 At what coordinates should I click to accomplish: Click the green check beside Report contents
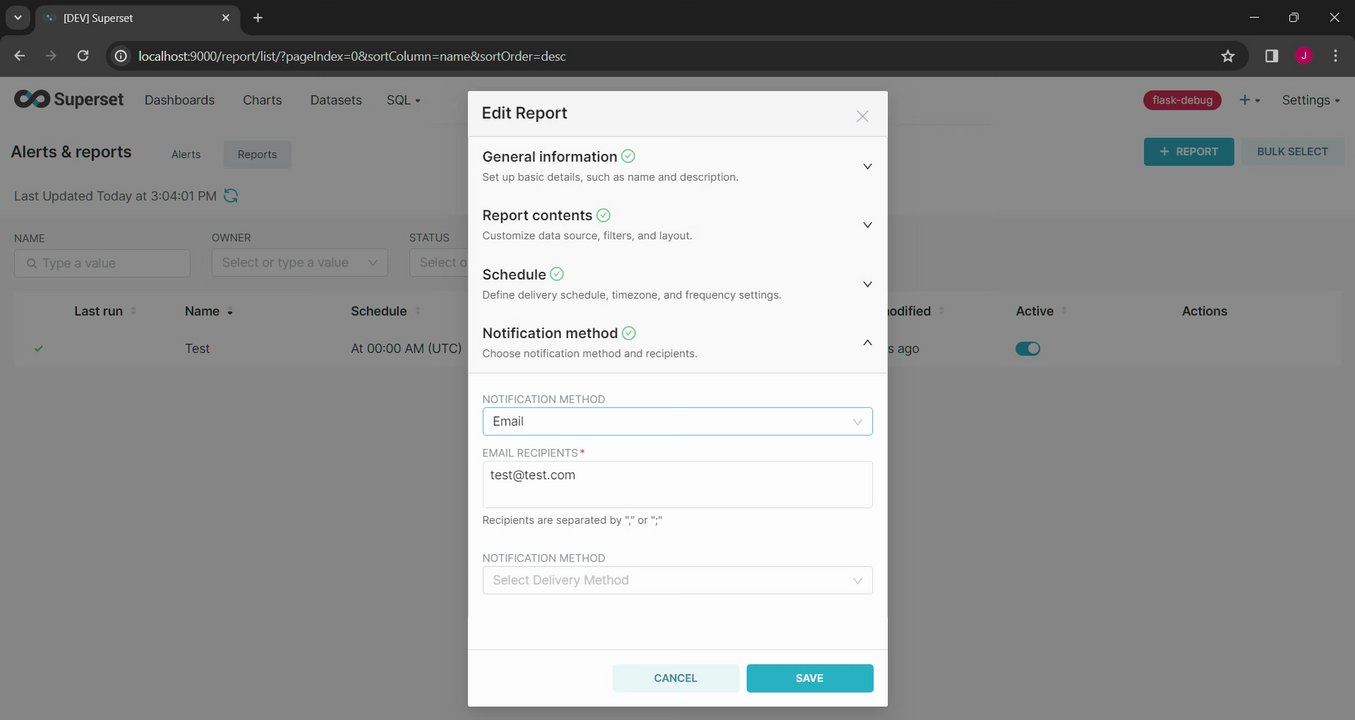603,215
